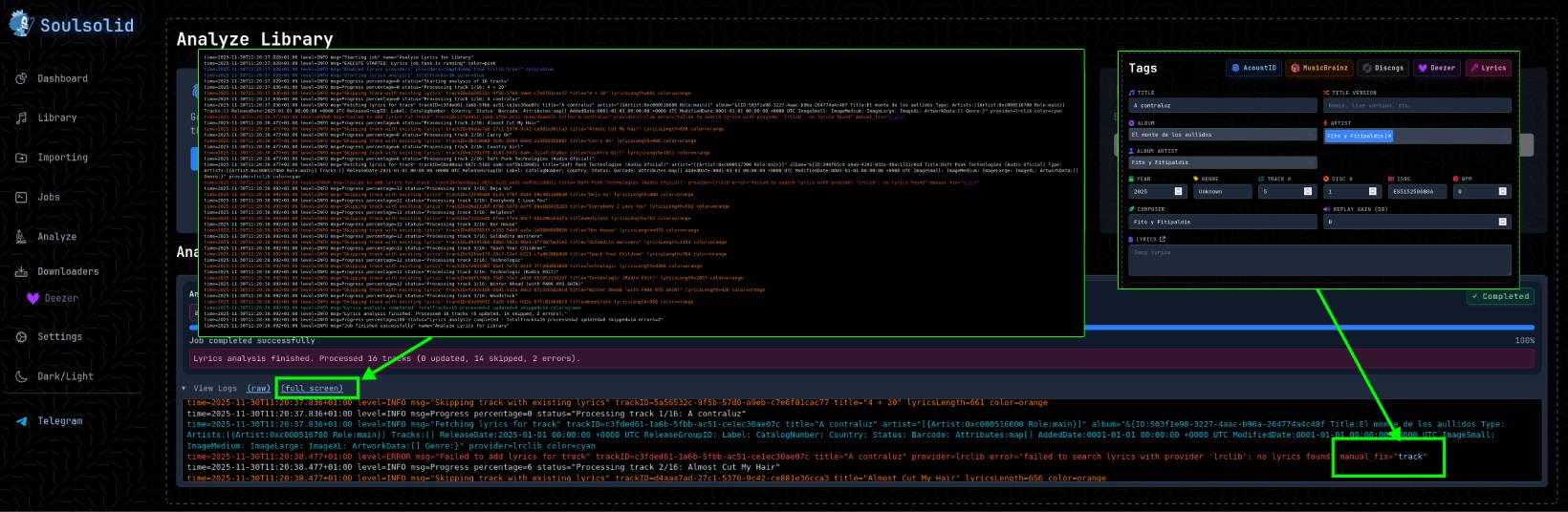
Task: Click the Year field stepper arrows
Action: click(1178, 191)
